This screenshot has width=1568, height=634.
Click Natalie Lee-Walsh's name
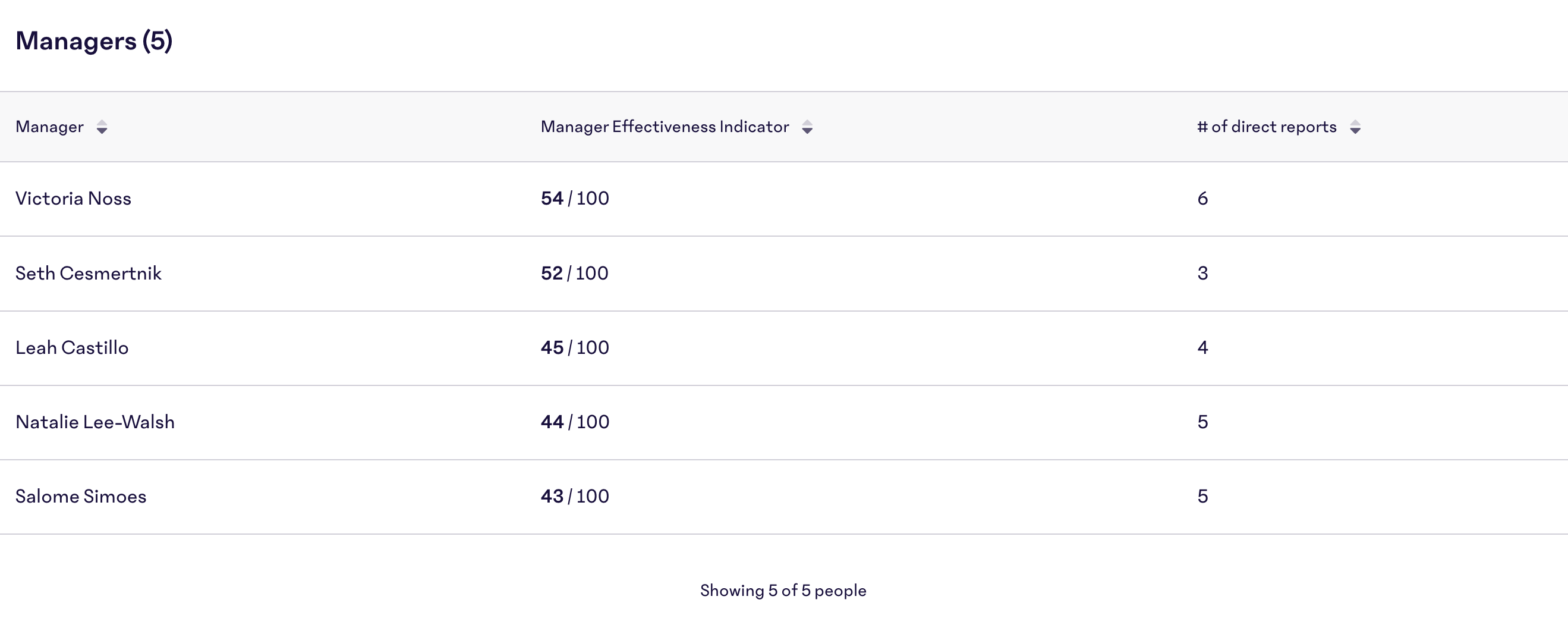(96, 422)
